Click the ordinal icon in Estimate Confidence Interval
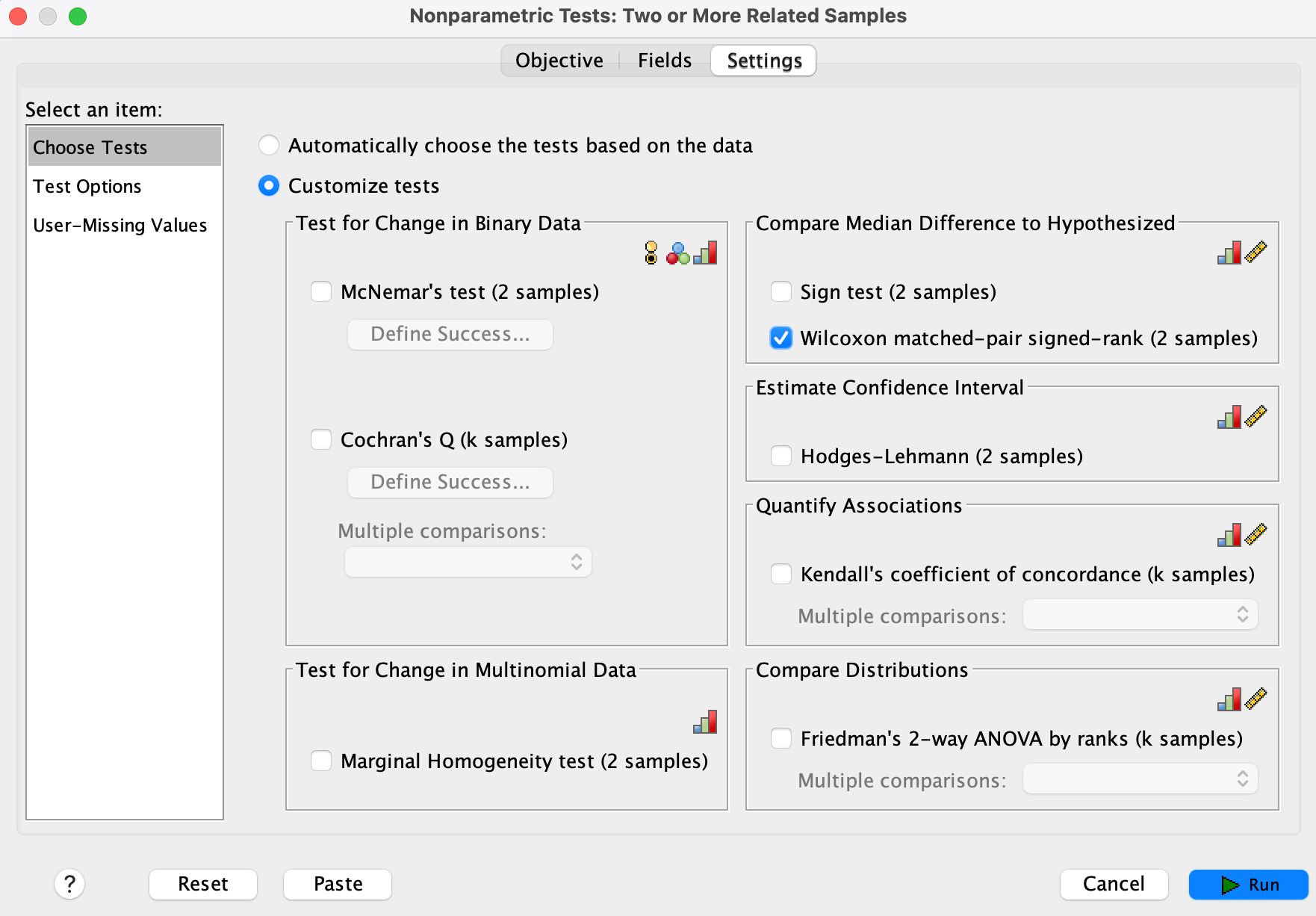Viewport: 1316px width, 916px height. pyautogui.click(x=1229, y=417)
